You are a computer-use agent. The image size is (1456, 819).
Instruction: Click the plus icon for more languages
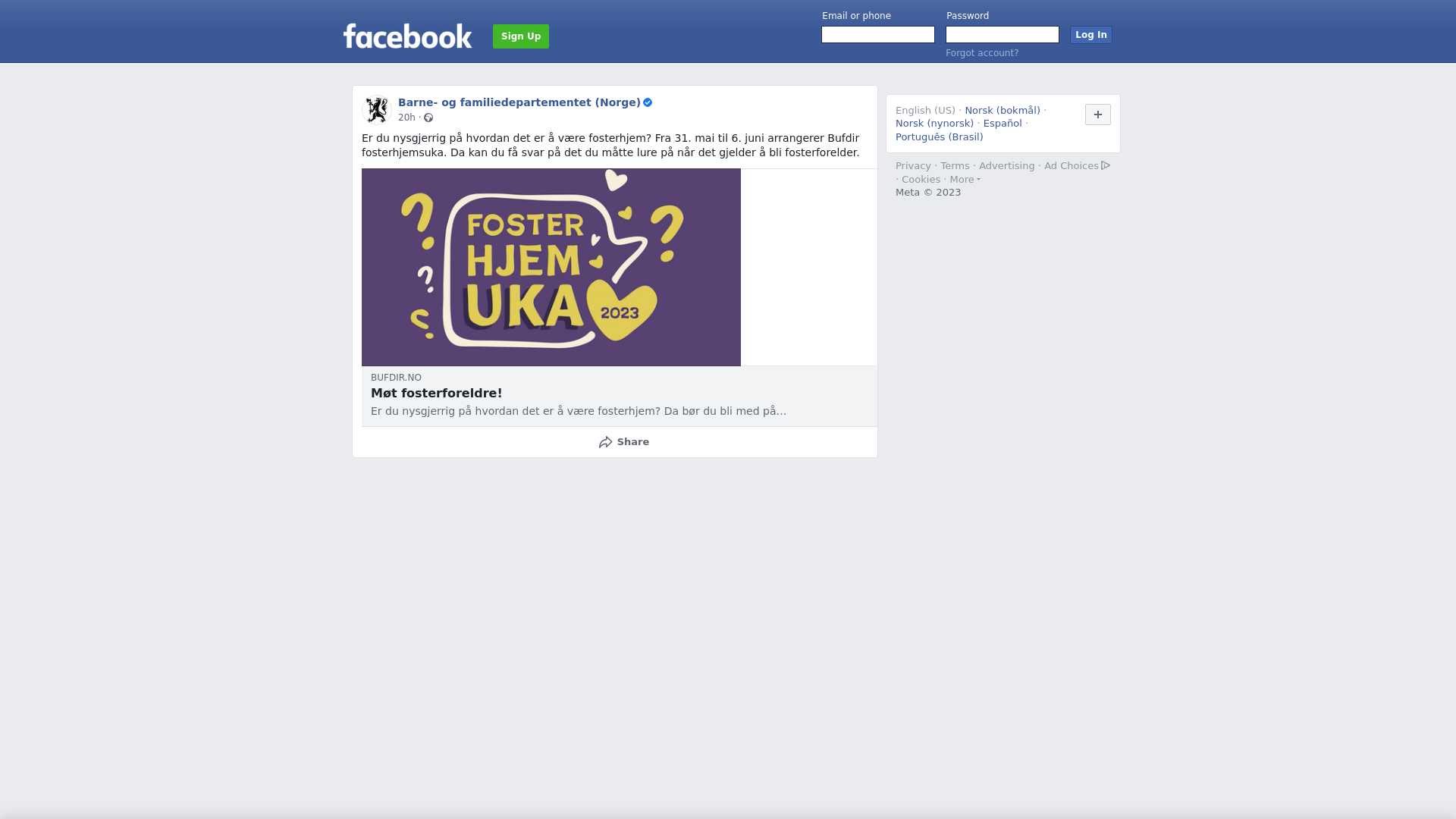(x=1097, y=115)
